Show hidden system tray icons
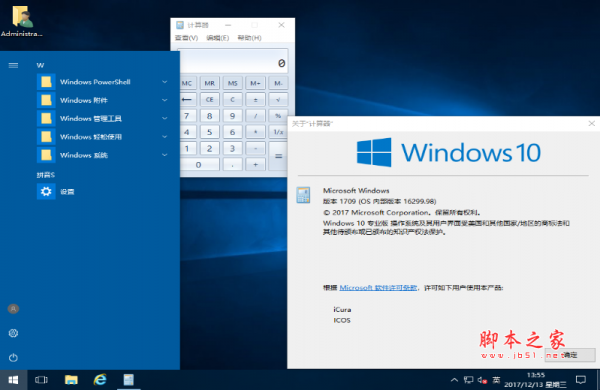Image resolution: width=600 pixels, height=390 pixels. pyautogui.click(x=454, y=380)
